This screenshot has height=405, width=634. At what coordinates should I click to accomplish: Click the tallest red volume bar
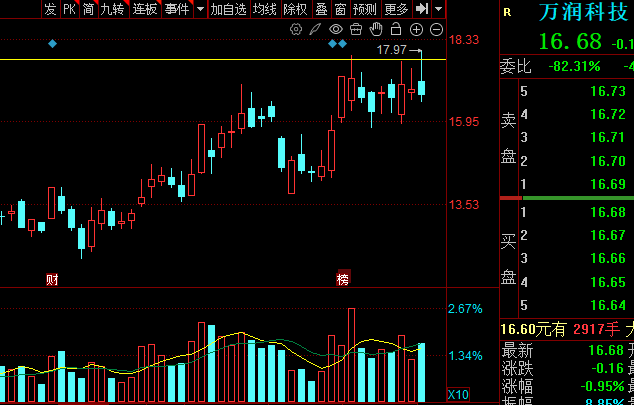(x=351, y=355)
